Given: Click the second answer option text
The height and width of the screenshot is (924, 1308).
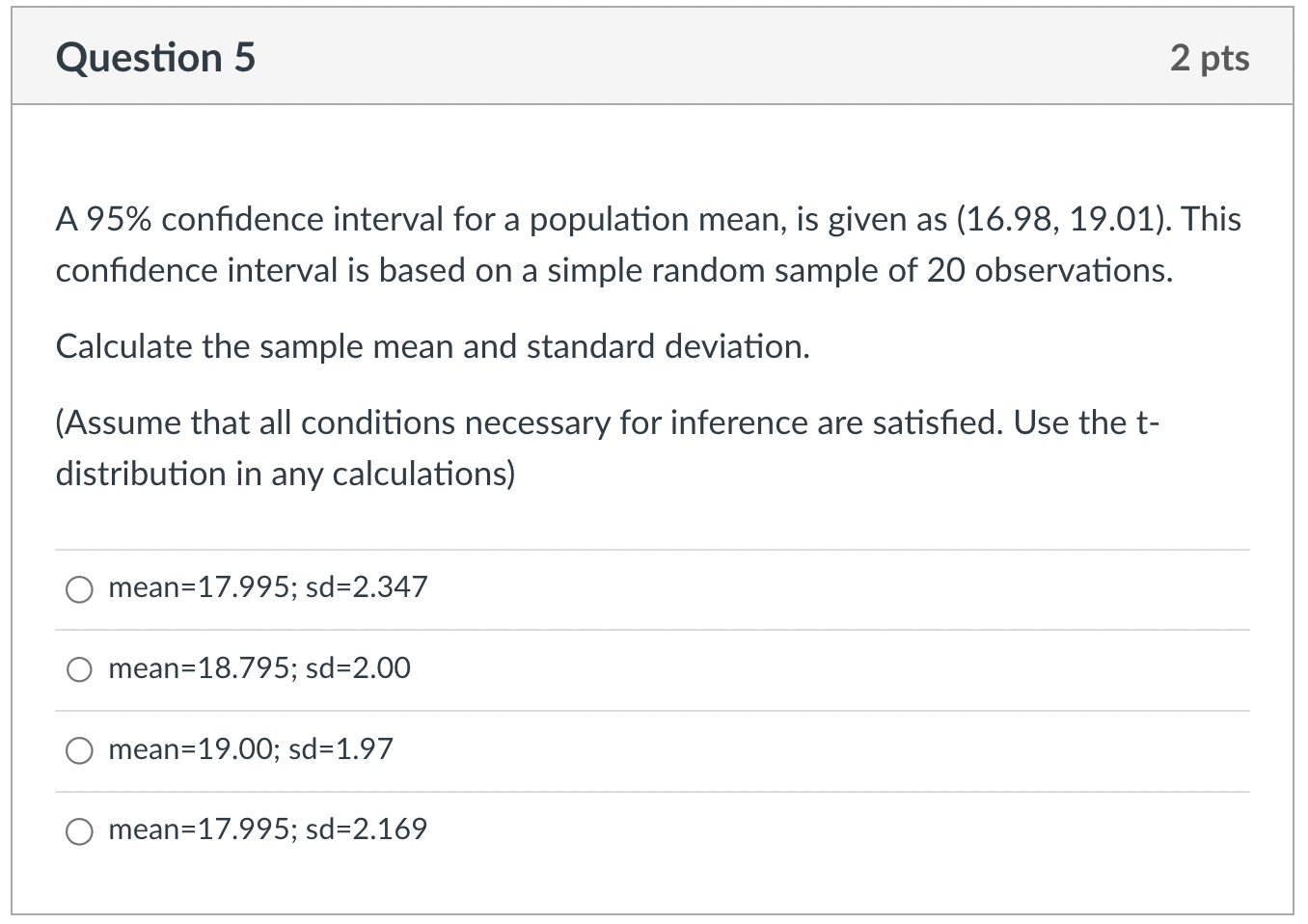Looking at the screenshot, I should click(x=259, y=668).
